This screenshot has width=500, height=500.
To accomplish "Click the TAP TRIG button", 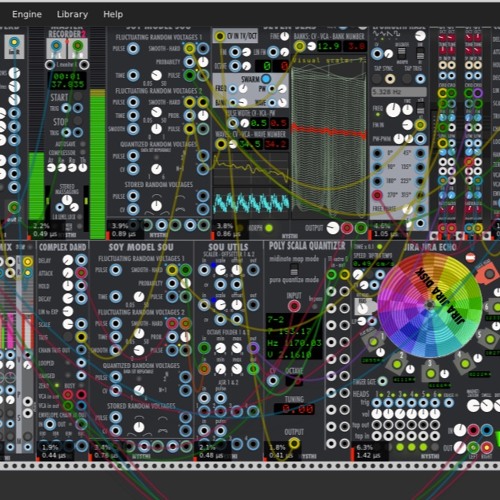I will coord(407,79).
